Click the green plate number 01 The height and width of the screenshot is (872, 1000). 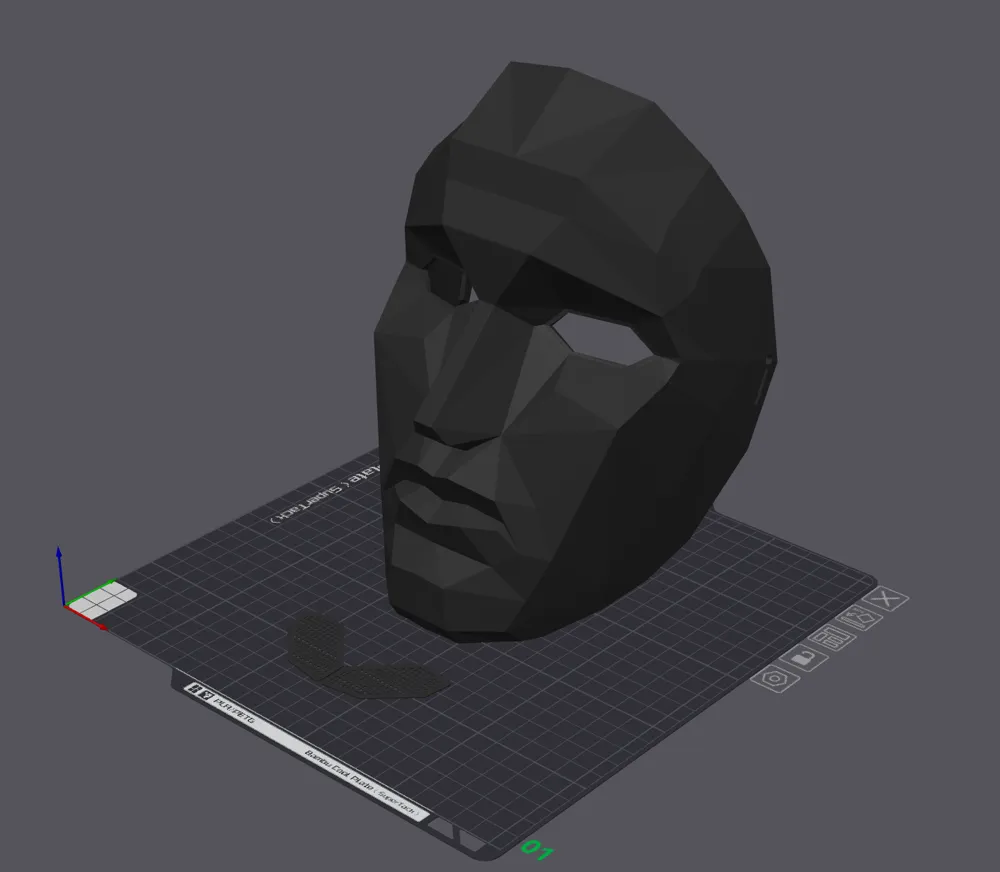pos(536,850)
